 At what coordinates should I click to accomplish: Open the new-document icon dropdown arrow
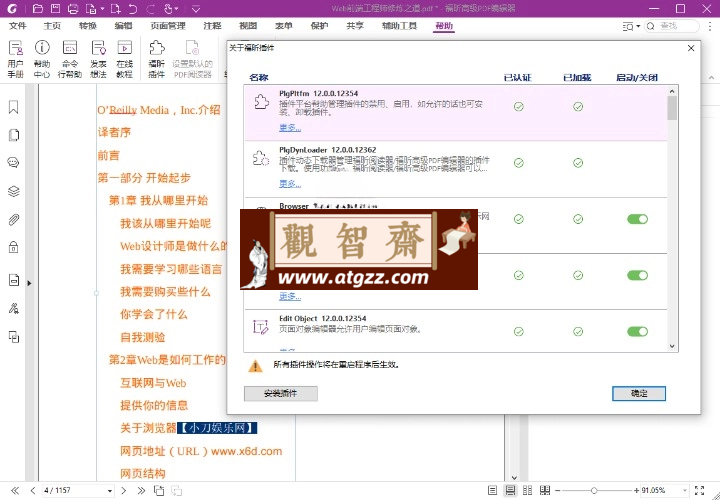point(102,9)
